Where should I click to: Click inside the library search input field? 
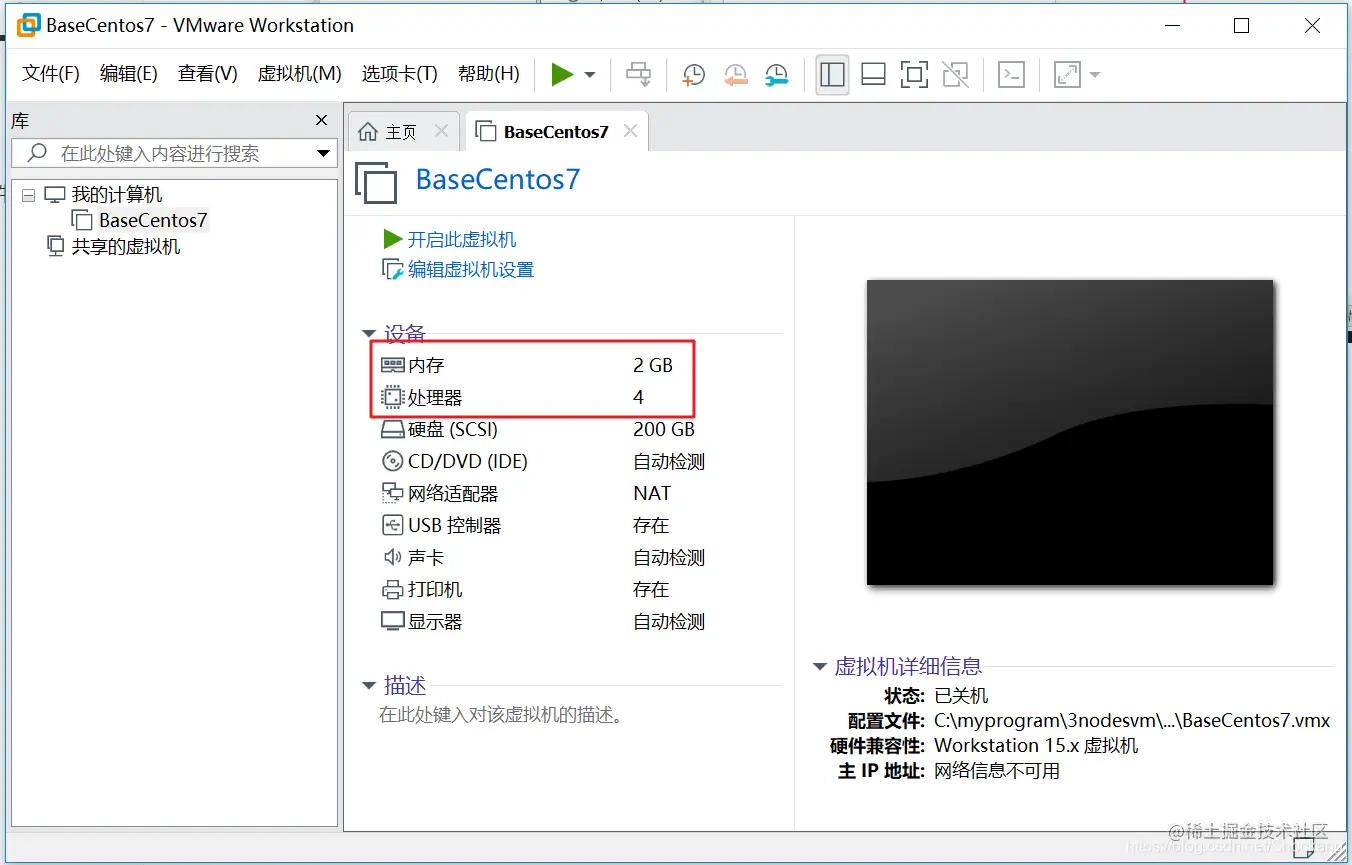160,153
